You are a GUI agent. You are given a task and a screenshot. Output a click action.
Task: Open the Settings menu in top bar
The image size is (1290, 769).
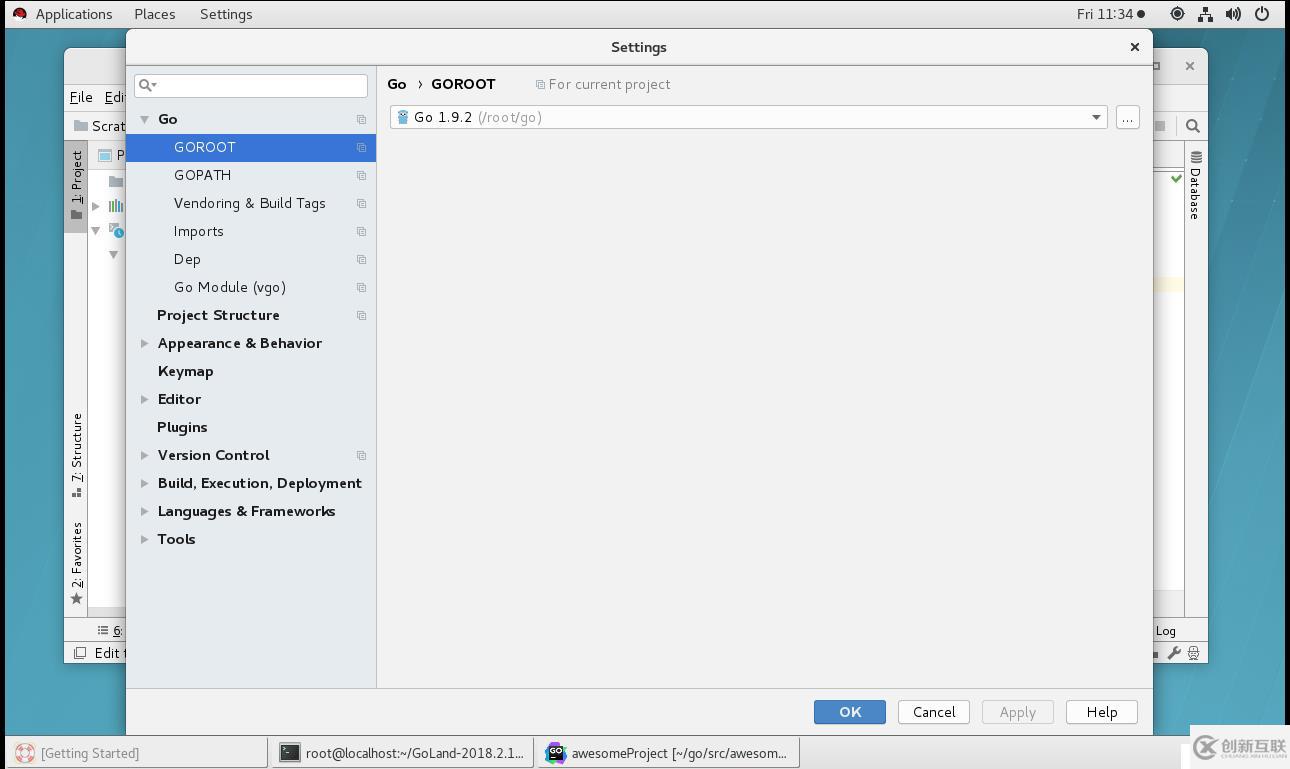point(226,14)
